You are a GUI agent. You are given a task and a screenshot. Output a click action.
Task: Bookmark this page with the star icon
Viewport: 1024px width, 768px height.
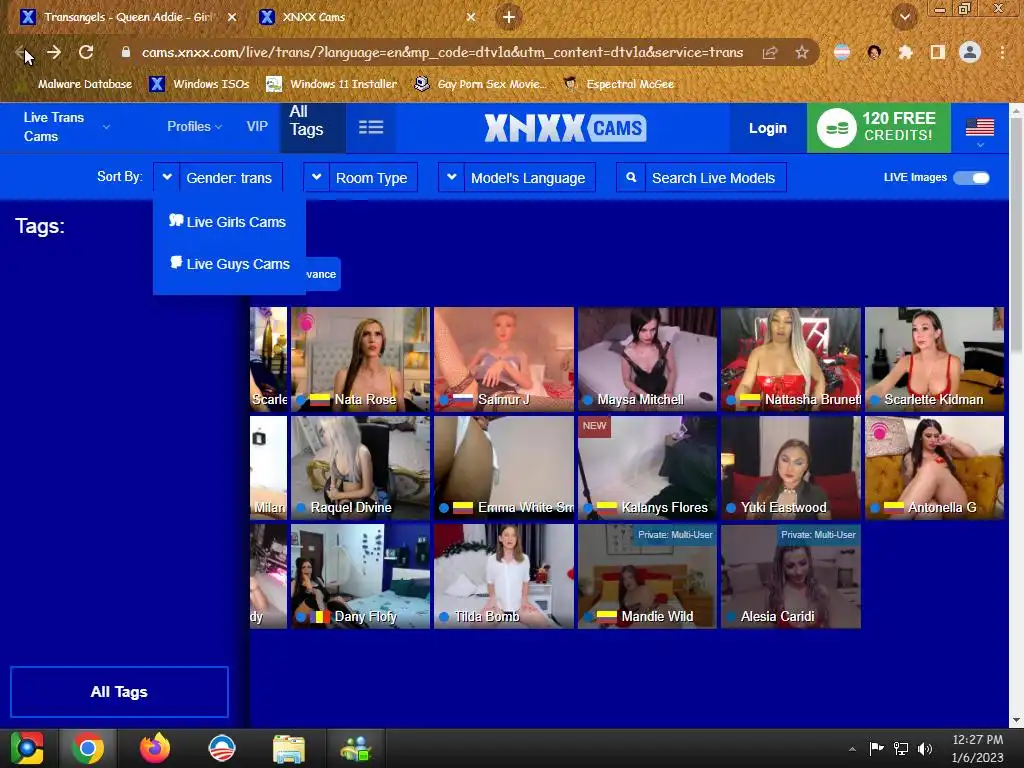click(x=802, y=52)
